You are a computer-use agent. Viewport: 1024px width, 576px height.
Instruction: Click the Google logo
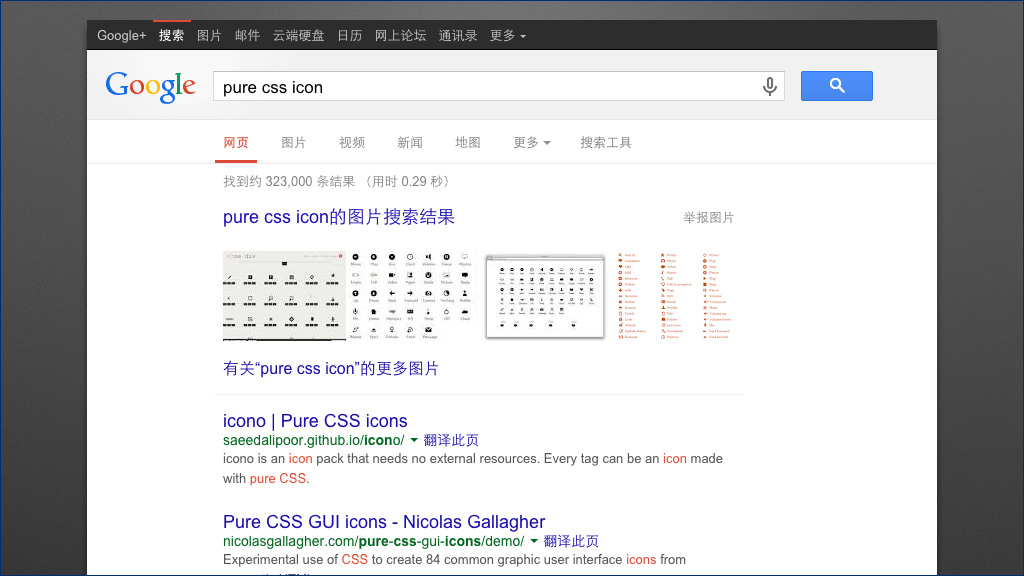pyautogui.click(x=150, y=86)
